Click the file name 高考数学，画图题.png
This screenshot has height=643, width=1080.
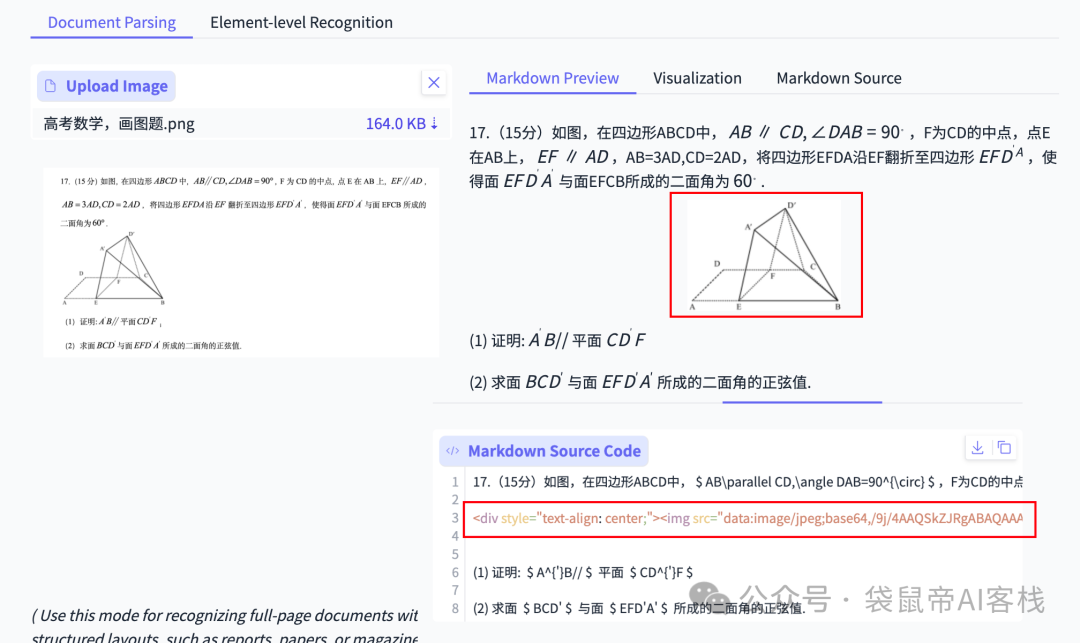119,124
